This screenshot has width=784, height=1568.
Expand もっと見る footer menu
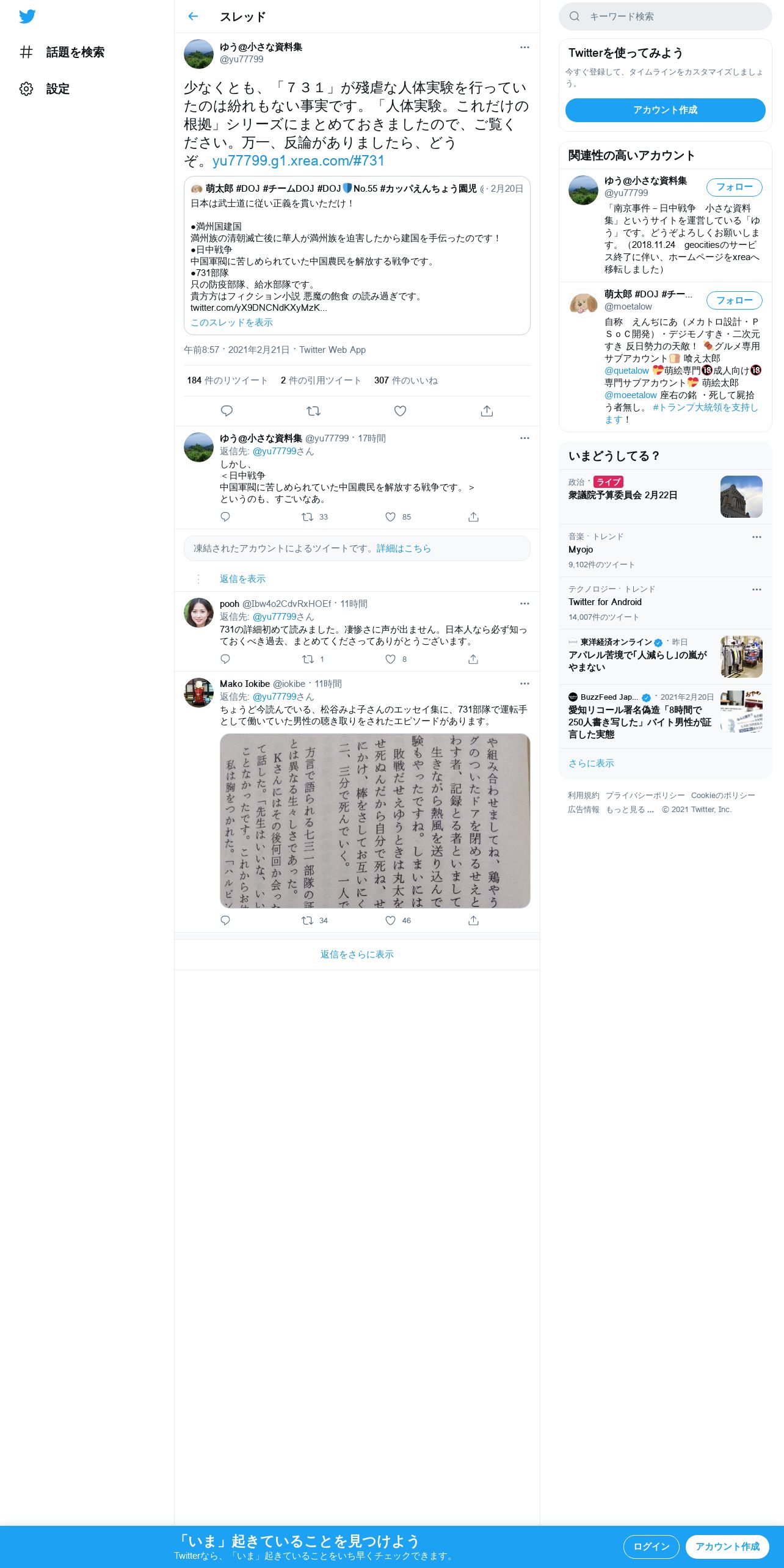630,810
